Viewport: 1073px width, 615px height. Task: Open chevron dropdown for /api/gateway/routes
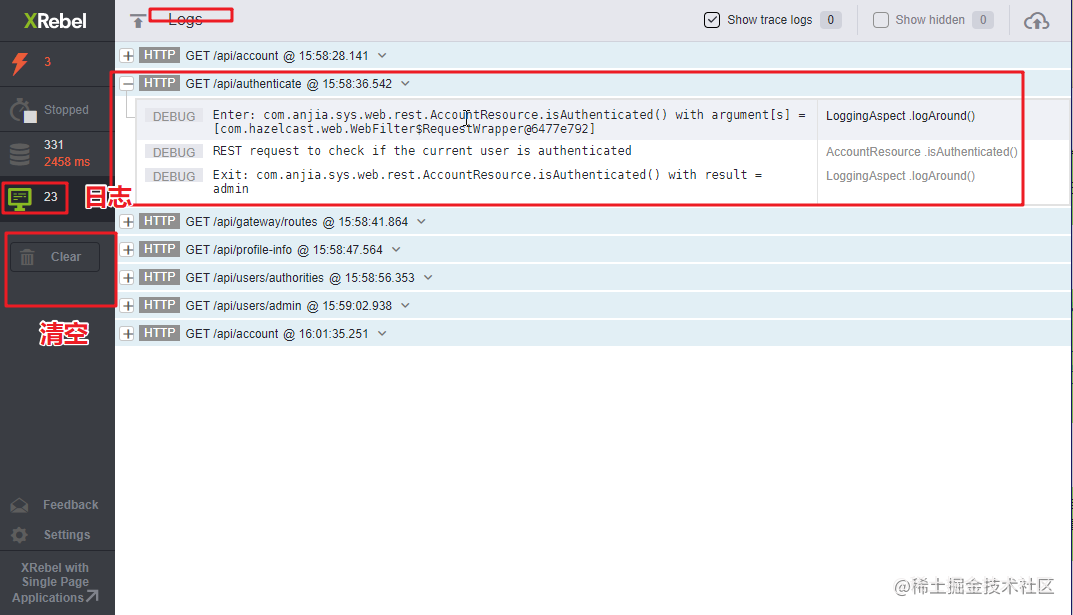[x=422, y=222]
